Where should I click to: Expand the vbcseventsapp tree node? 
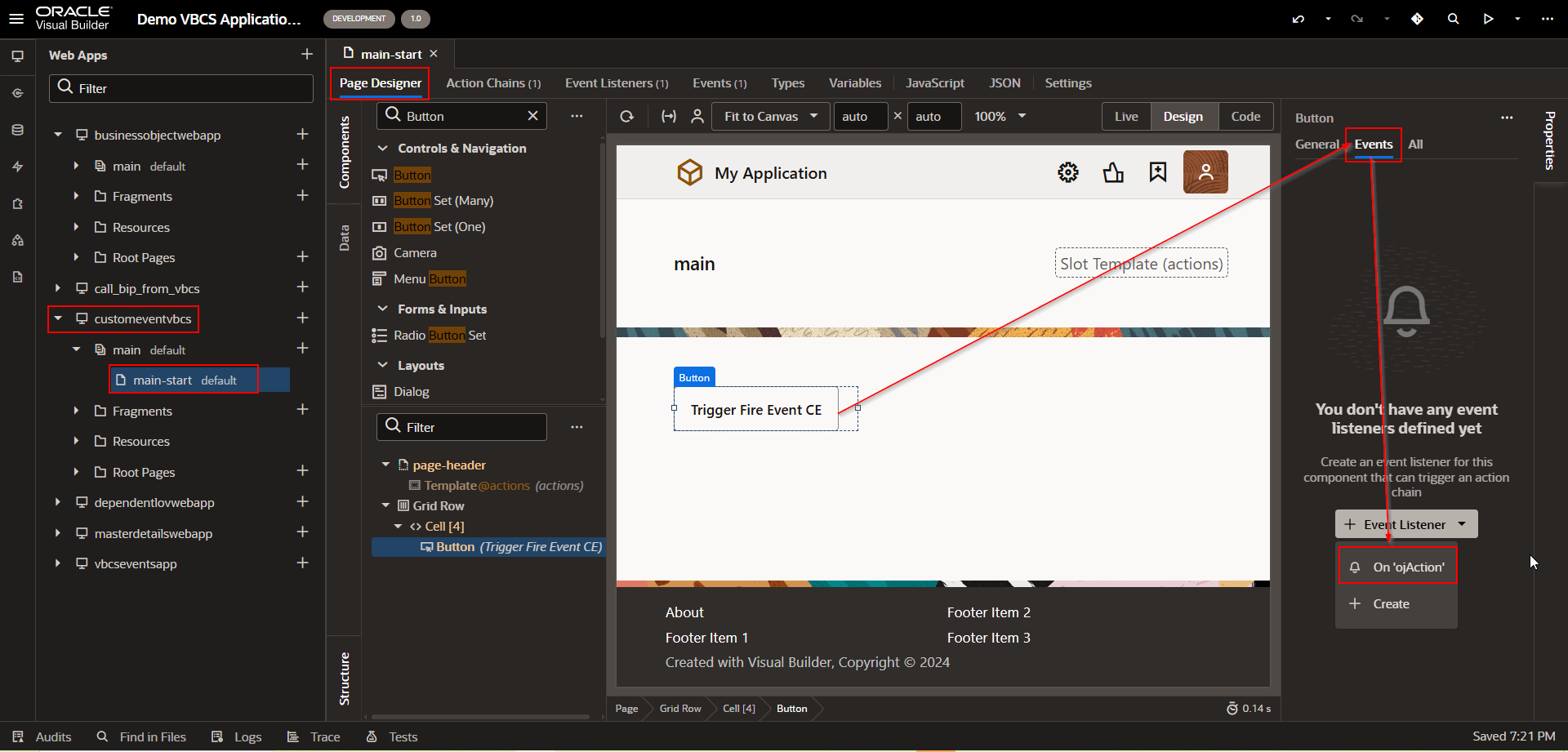[x=58, y=563]
